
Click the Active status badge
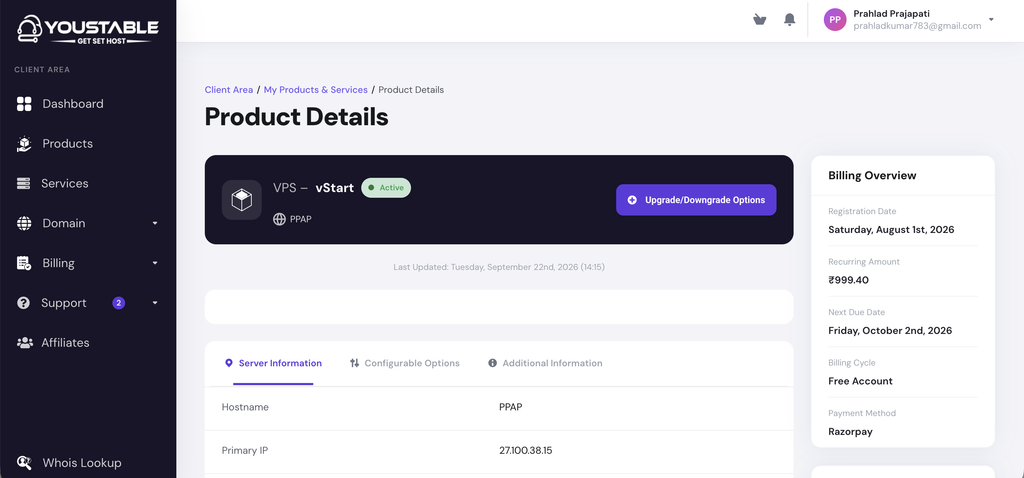point(386,188)
